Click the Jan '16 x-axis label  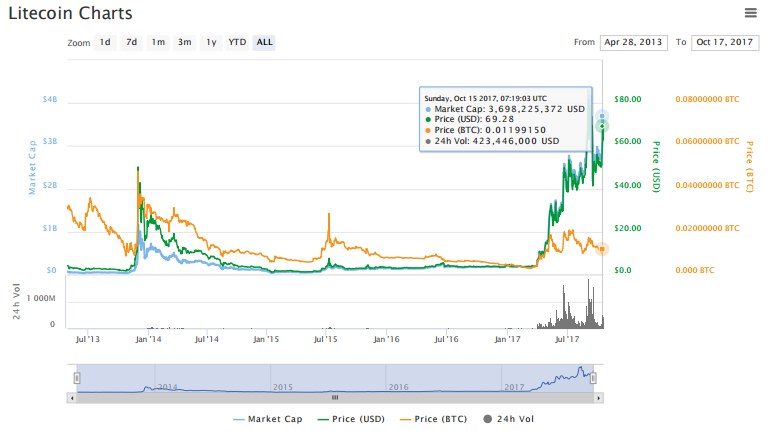tap(386, 339)
